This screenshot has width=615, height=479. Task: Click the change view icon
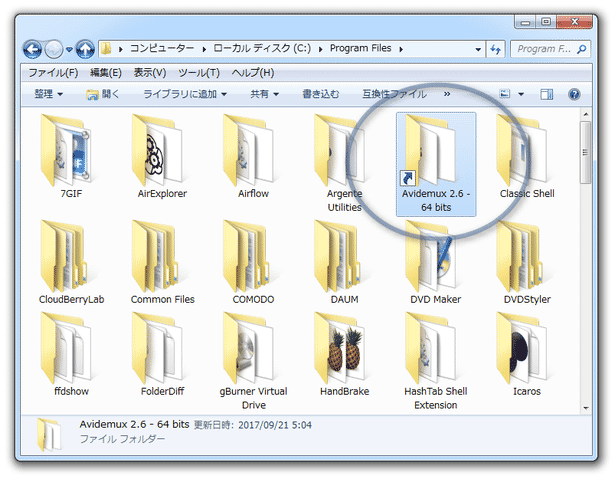coord(505,94)
